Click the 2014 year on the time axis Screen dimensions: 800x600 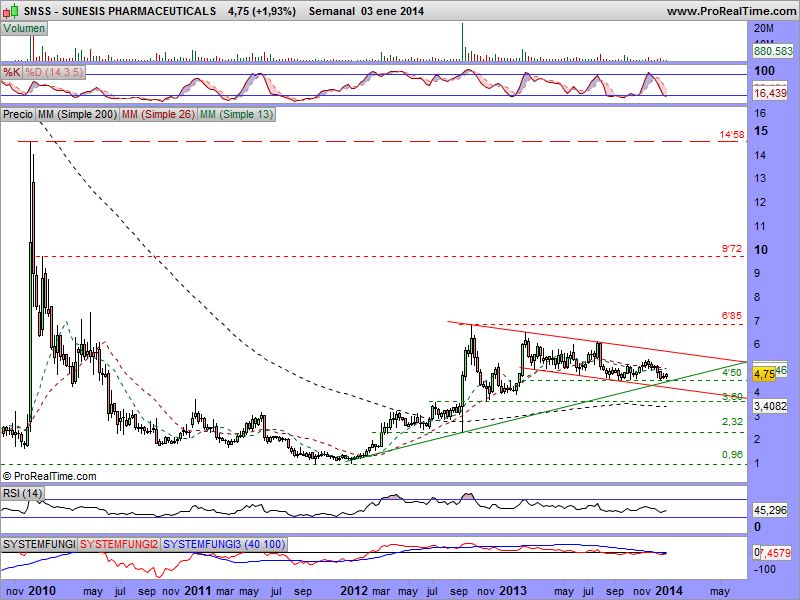click(669, 591)
